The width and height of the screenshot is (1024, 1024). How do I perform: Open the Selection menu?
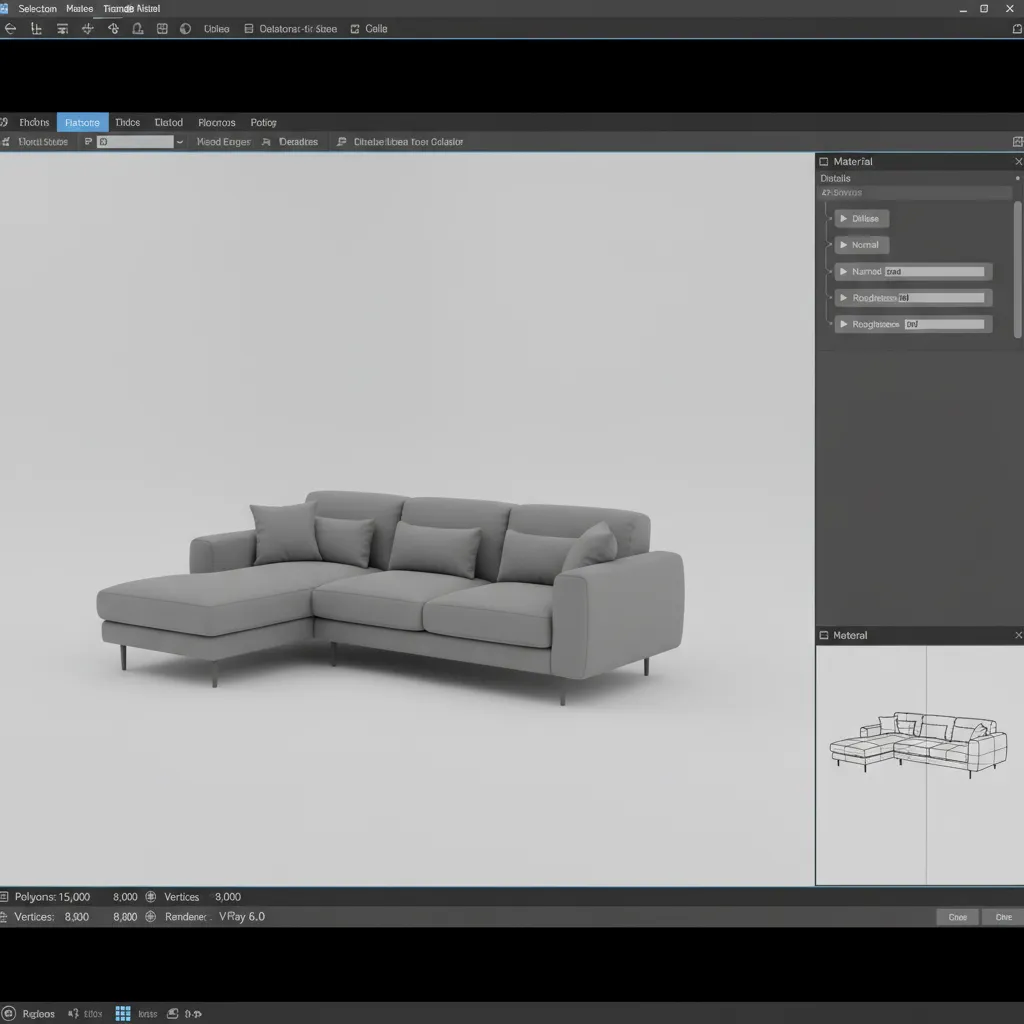click(x=37, y=8)
